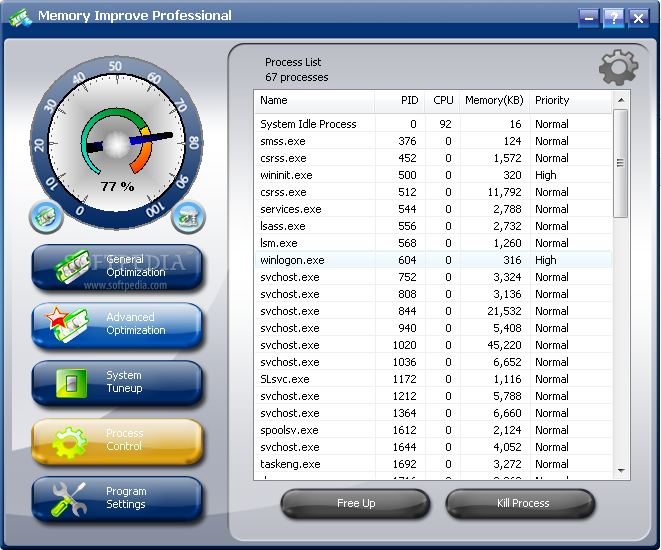Open Program Settings section
Viewport: 661px width, 550px height.
[117, 499]
